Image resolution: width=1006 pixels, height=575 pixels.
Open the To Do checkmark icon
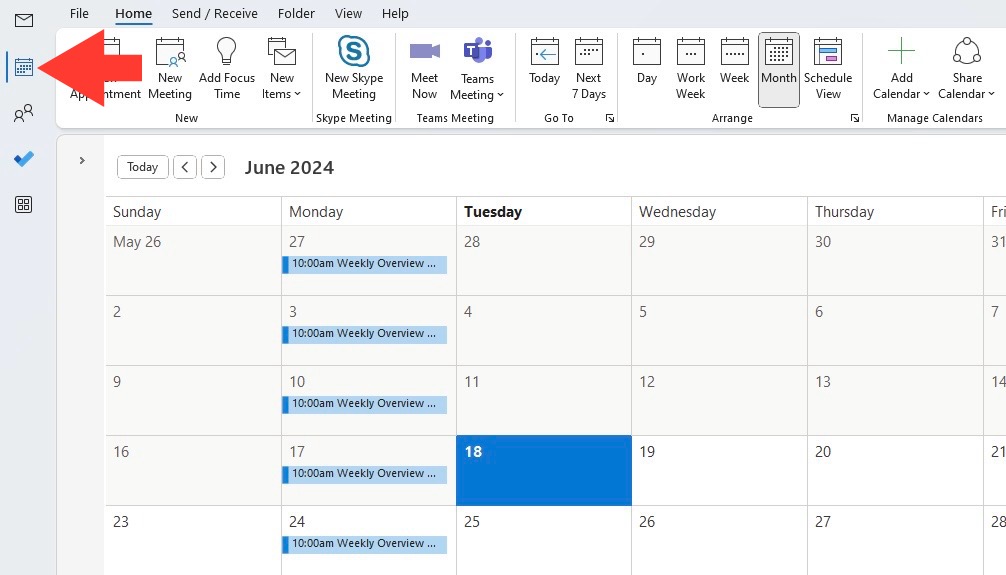[x=24, y=159]
